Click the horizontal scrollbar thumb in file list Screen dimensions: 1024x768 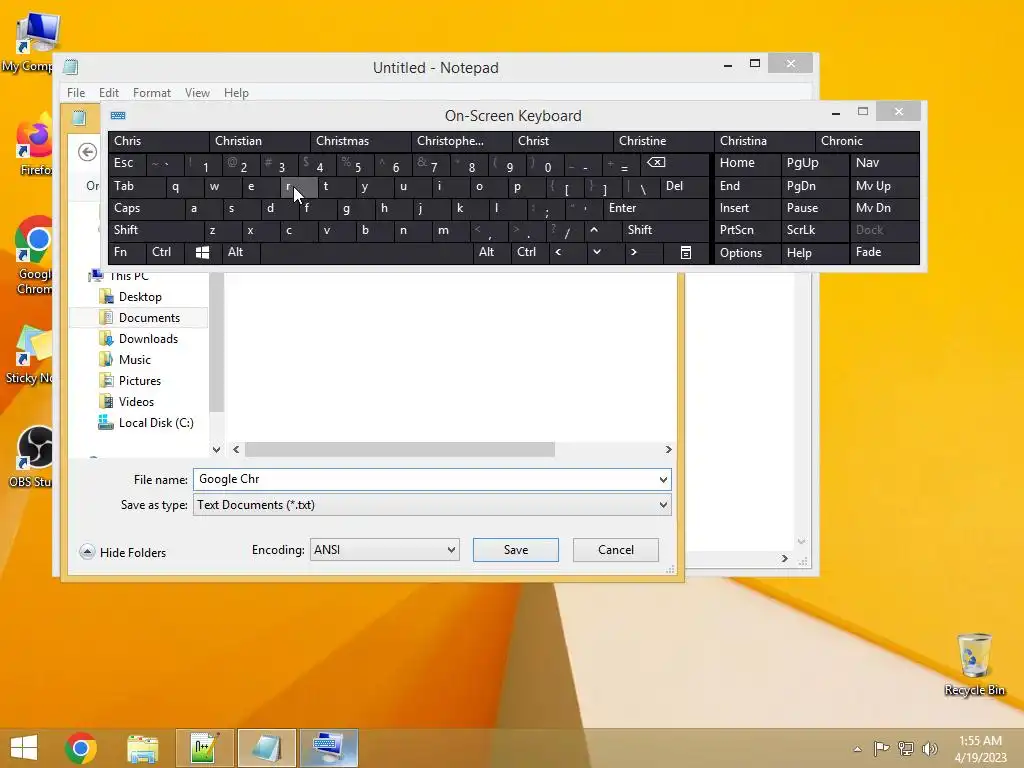tap(400, 449)
